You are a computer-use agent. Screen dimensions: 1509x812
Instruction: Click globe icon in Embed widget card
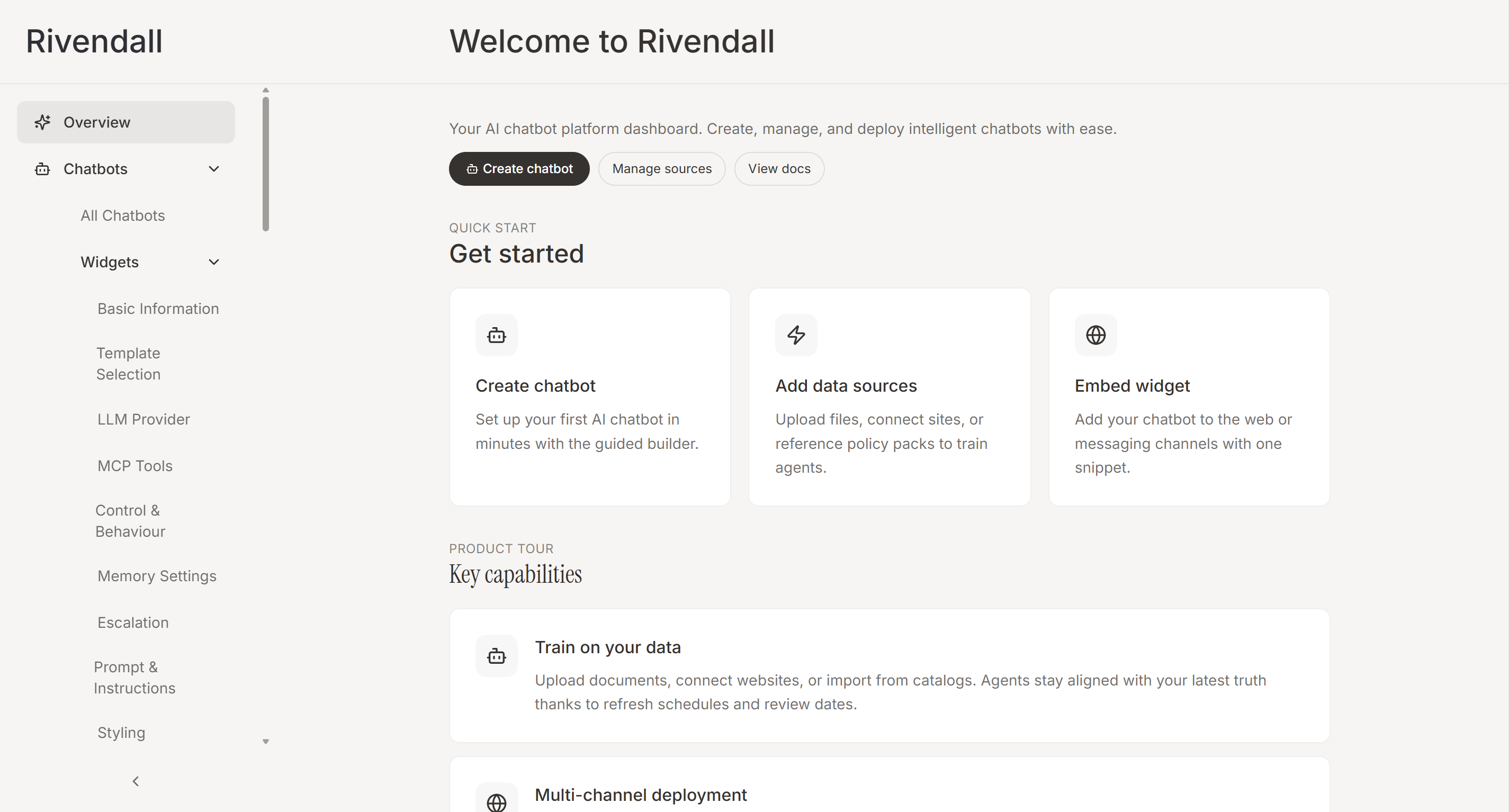[x=1095, y=335]
